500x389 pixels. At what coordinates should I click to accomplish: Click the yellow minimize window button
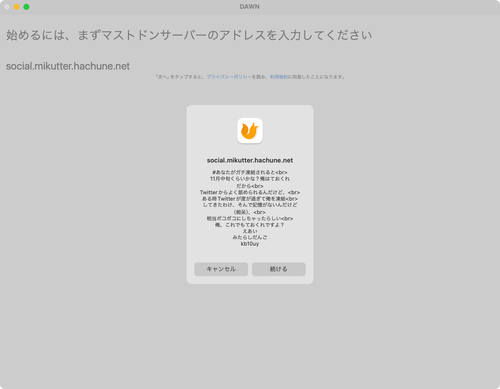(x=16, y=7)
